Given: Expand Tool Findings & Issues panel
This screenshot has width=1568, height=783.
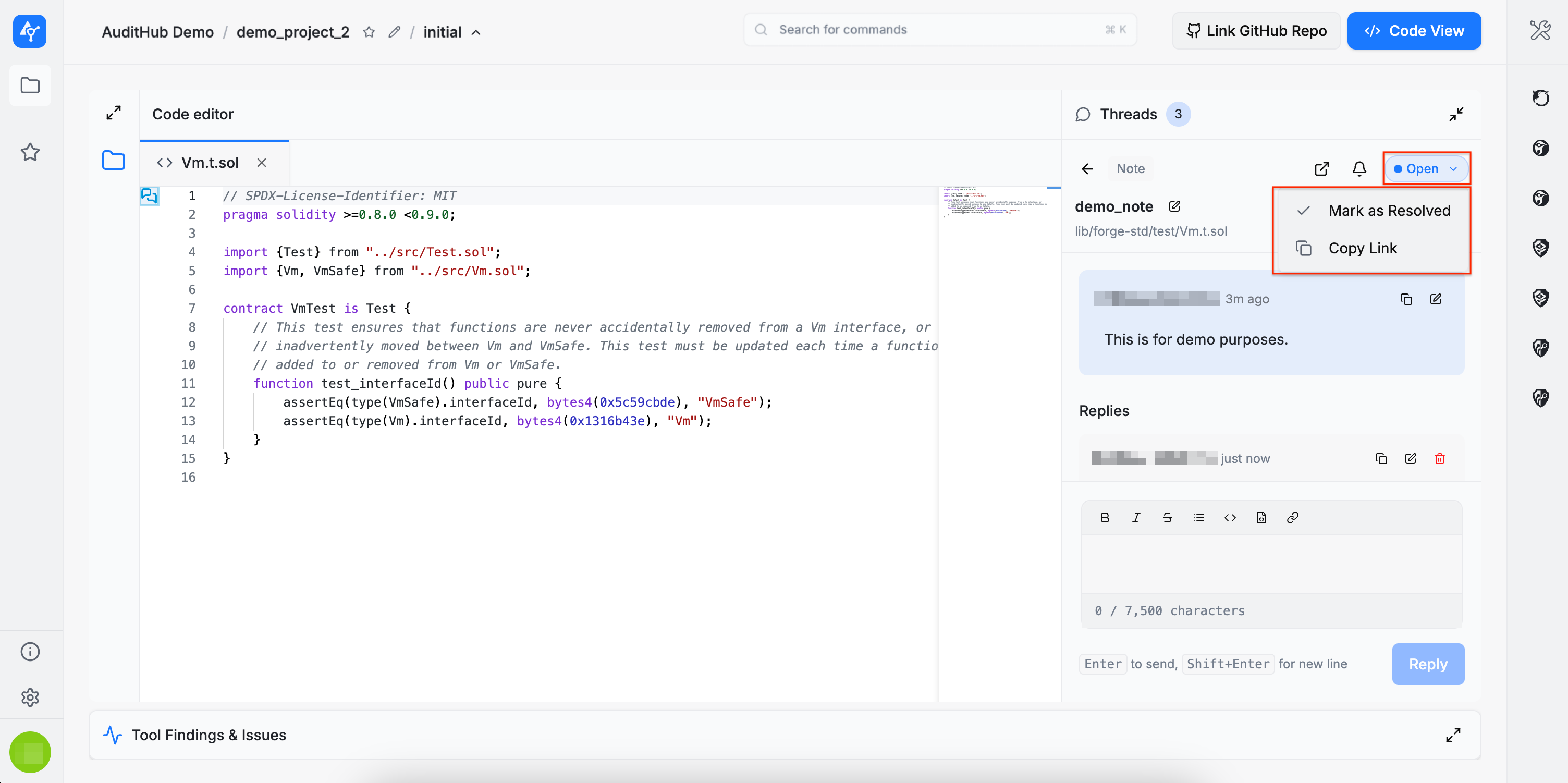Looking at the screenshot, I should 1452,735.
